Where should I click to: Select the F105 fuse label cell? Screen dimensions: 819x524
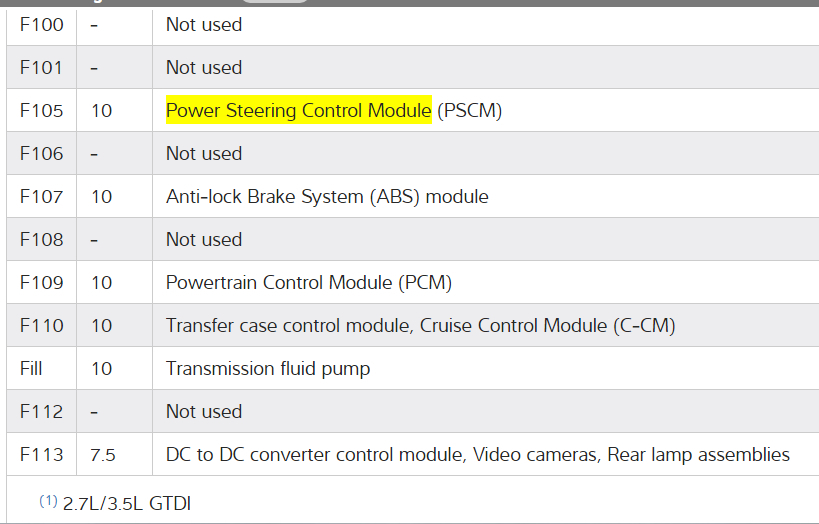41,111
